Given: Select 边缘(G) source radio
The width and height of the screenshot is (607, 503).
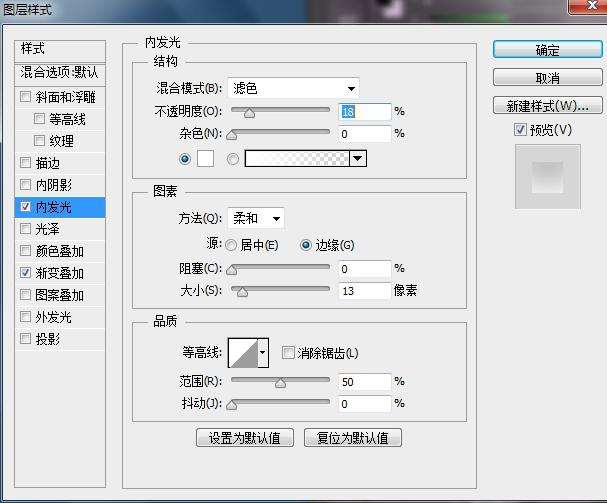Looking at the screenshot, I should click(306, 245).
